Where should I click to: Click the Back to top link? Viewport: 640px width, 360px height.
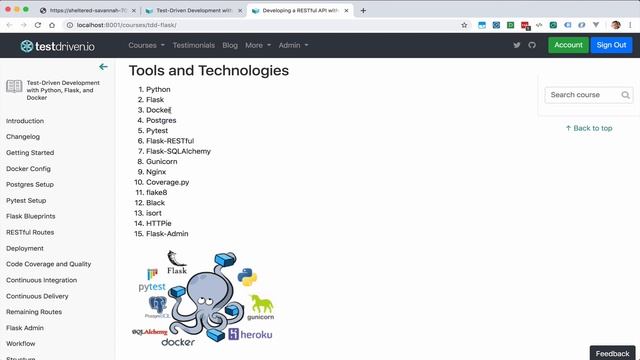[589, 128]
